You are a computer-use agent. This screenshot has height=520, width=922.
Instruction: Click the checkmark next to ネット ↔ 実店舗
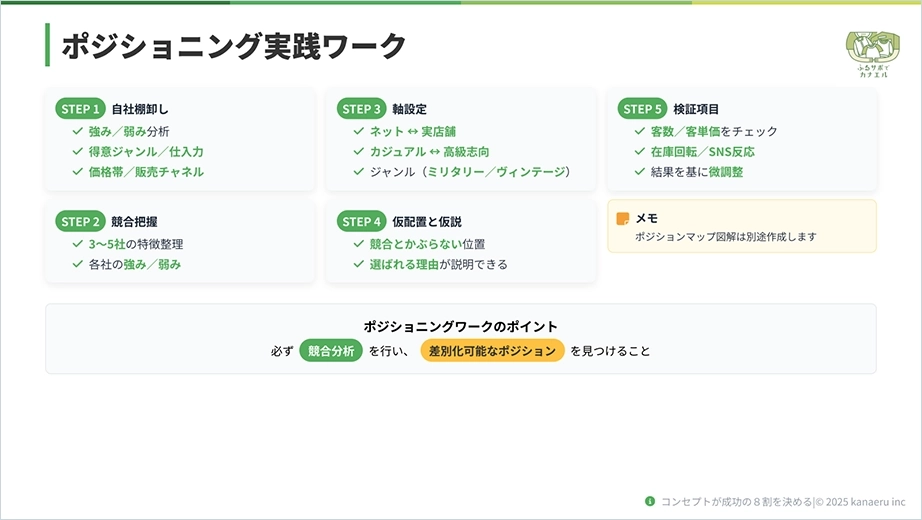(359, 131)
